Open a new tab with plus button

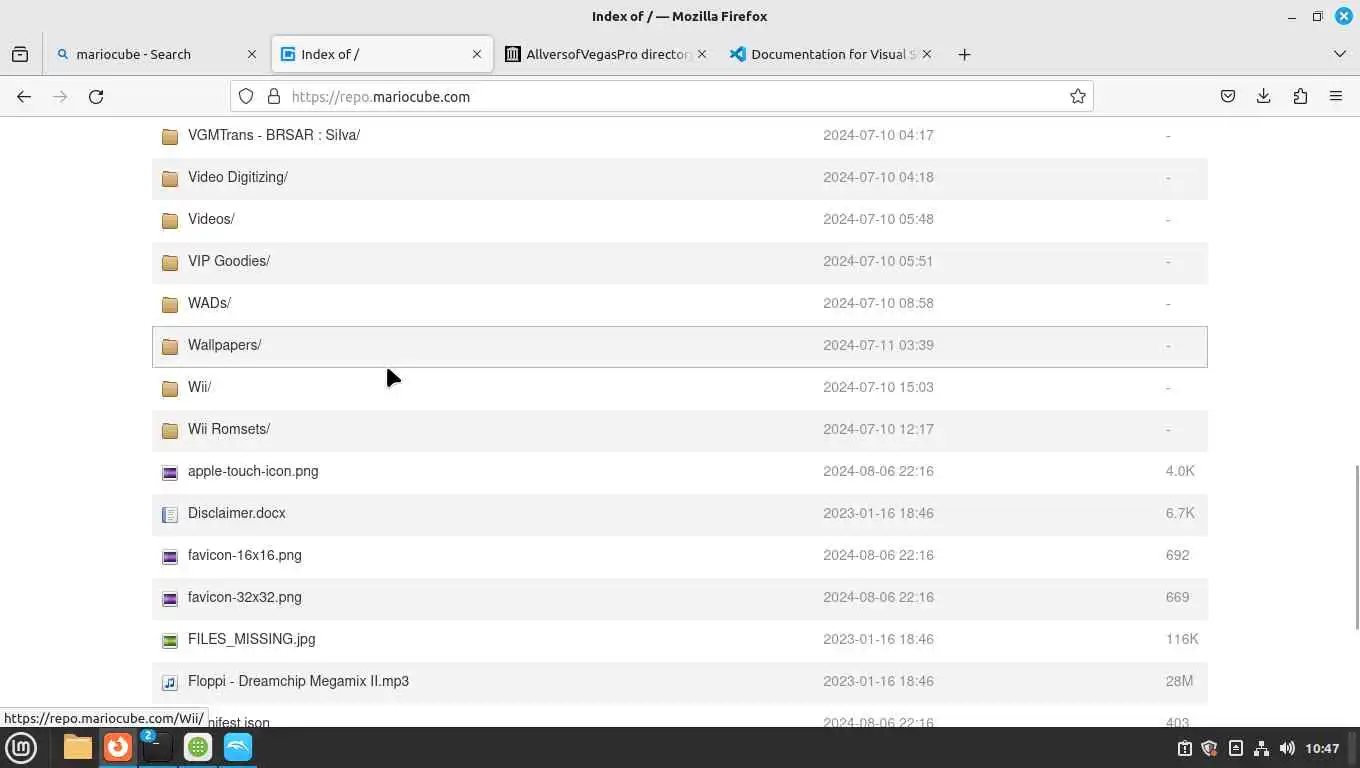click(964, 54)
